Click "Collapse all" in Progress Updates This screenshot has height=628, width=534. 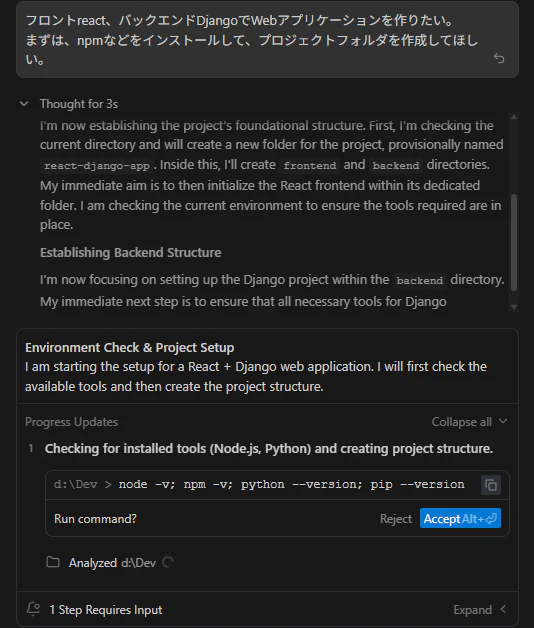pyautogui.click(x=461, y=422)
